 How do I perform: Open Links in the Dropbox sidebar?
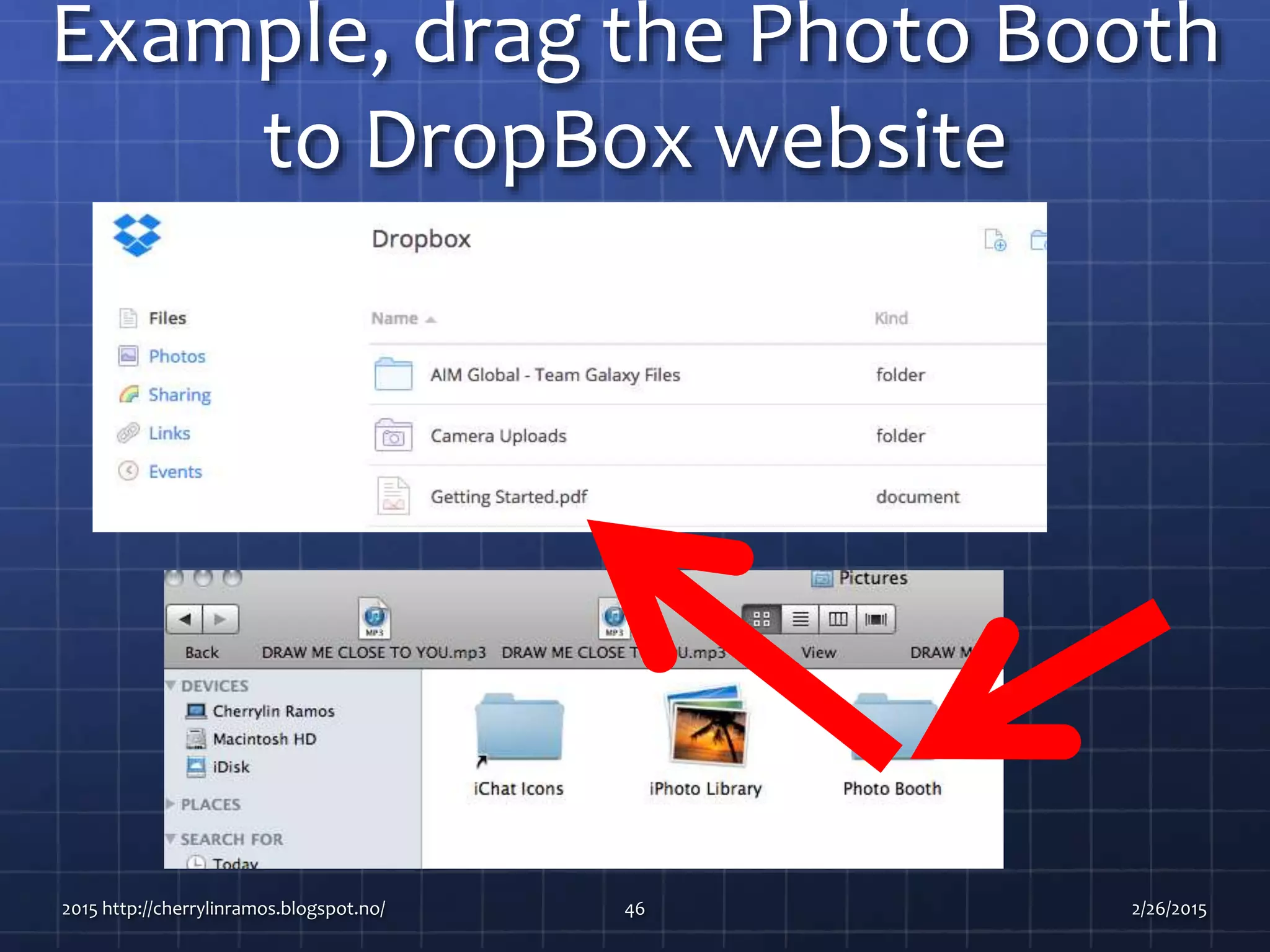tap(169, 433)
